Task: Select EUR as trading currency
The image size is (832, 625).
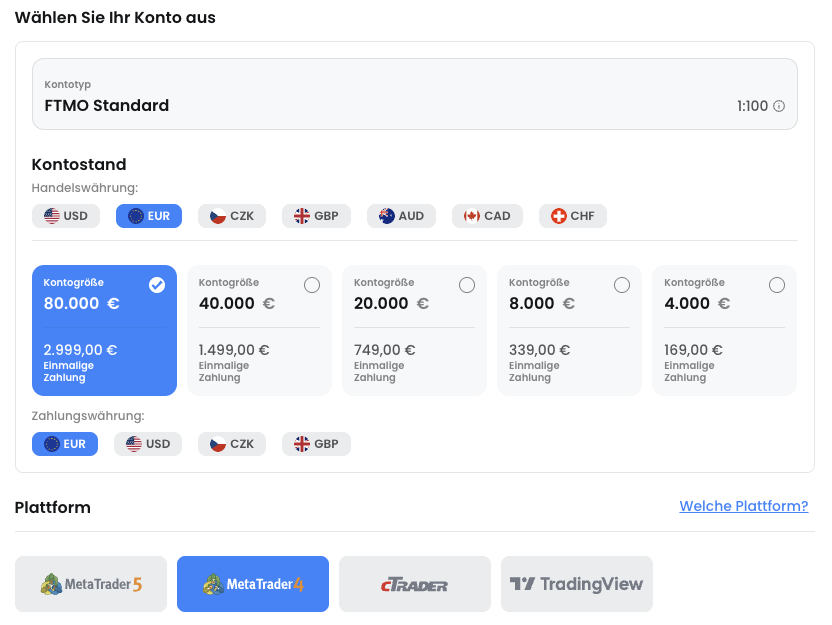Action: (x=149, y=216)
